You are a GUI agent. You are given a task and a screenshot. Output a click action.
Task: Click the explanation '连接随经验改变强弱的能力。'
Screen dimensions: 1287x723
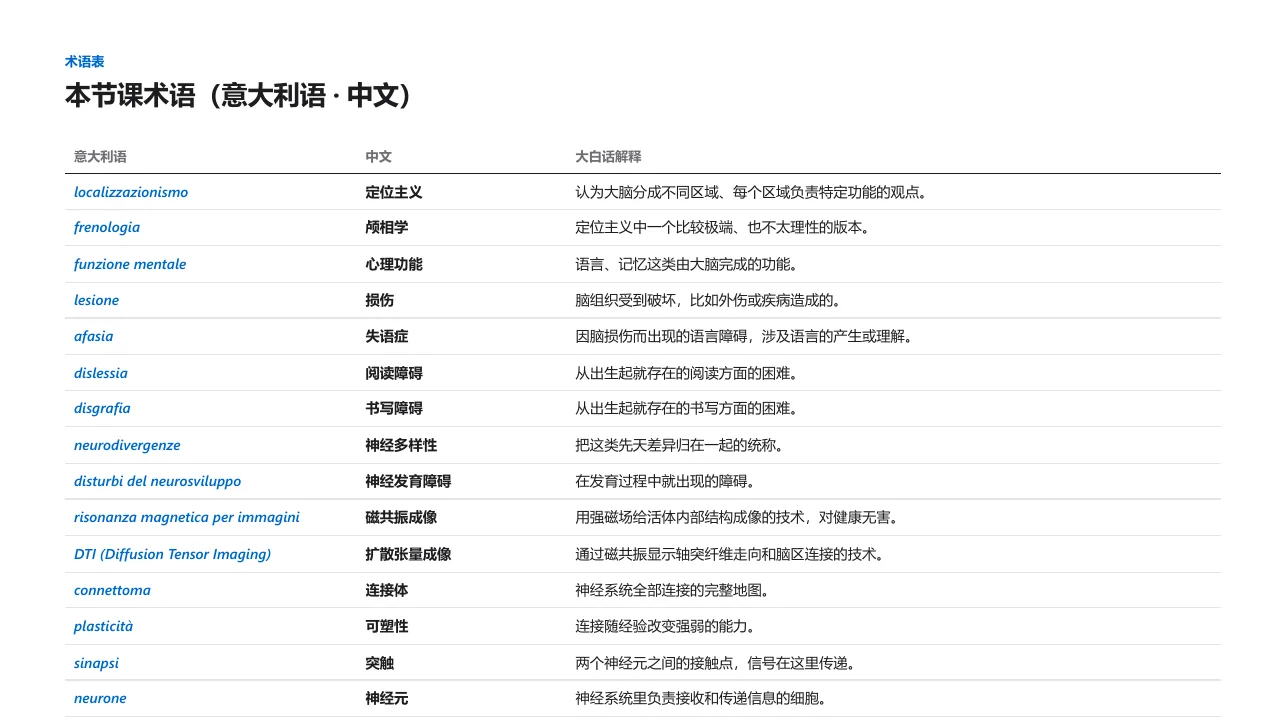coord(665,626)
